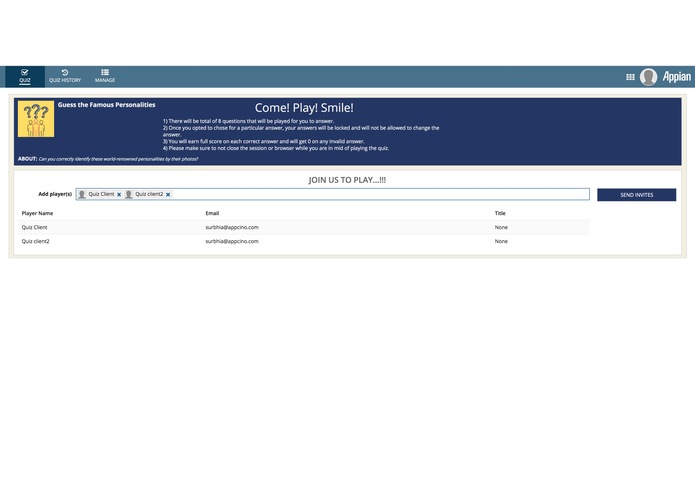The image size is (695, 494).
Task: Select the Quiz client2 table row name
Action: 35,241
